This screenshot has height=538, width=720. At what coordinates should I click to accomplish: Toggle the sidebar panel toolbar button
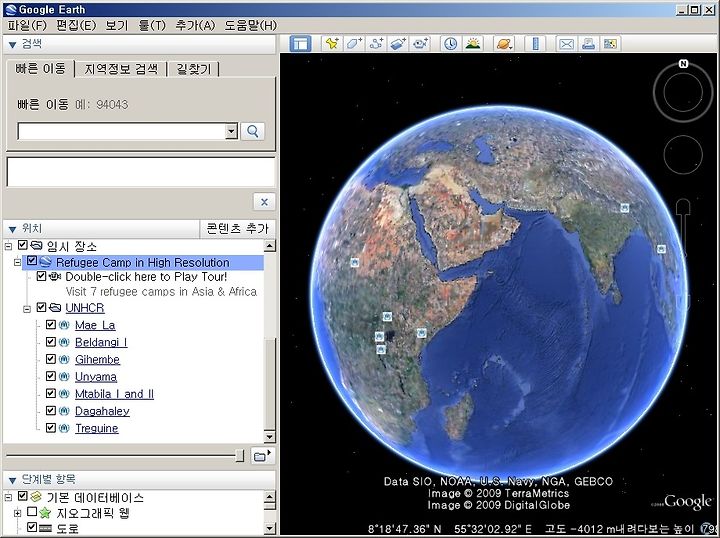click(x=300, y=44)
